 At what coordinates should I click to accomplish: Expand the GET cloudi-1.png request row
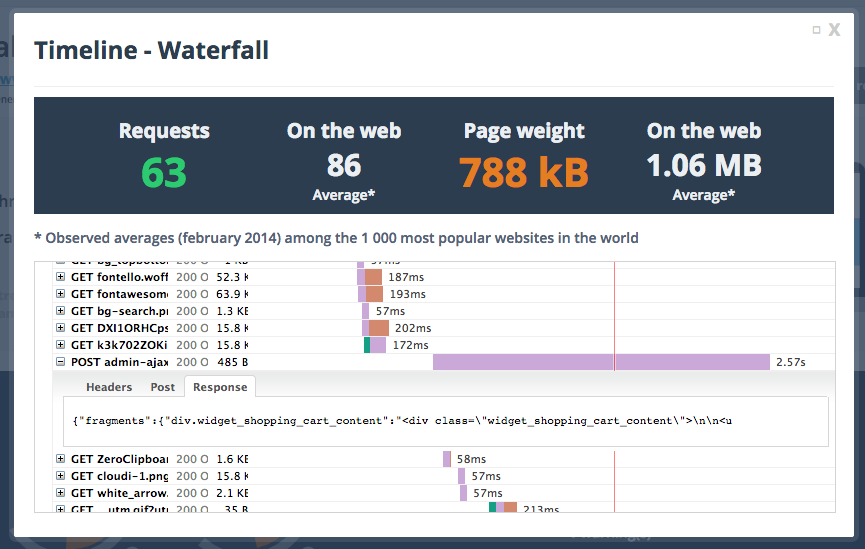pos(61,476)
